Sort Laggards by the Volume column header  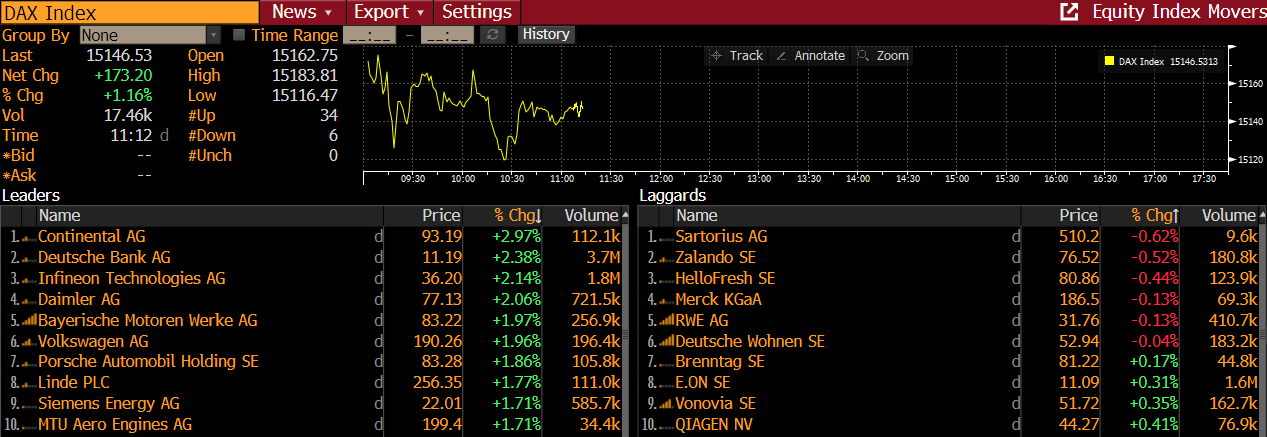[x=1228, y=215]
